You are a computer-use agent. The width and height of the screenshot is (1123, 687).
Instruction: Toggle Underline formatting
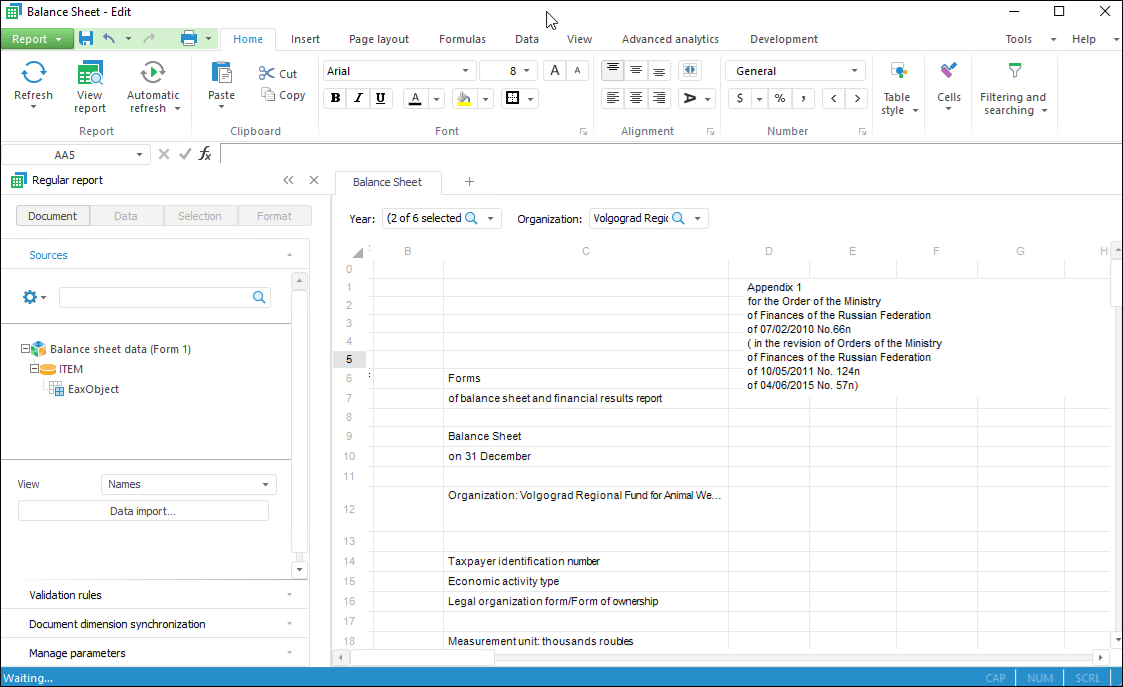(381, 98)
